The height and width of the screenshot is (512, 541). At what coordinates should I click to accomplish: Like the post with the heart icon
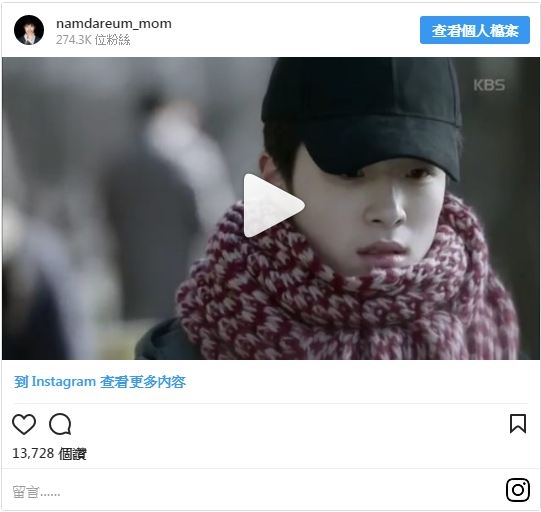click(x=24, y=424)
